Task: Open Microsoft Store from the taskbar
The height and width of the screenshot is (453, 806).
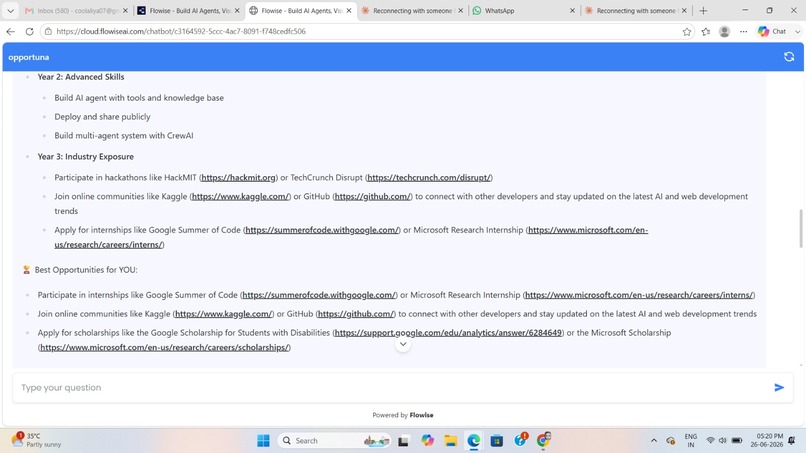Action: tap(497, 441)
